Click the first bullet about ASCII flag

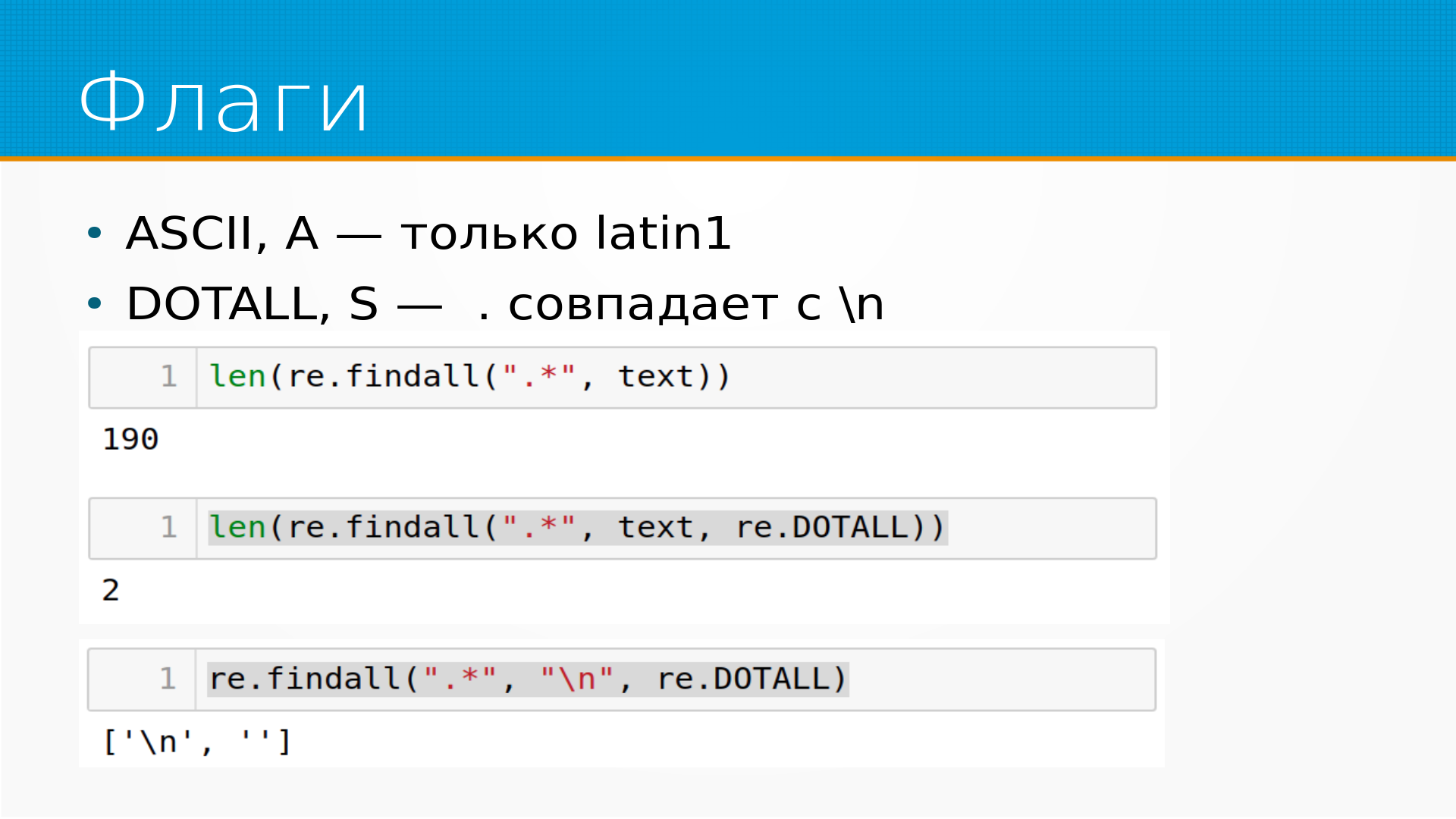pos(428,233)
